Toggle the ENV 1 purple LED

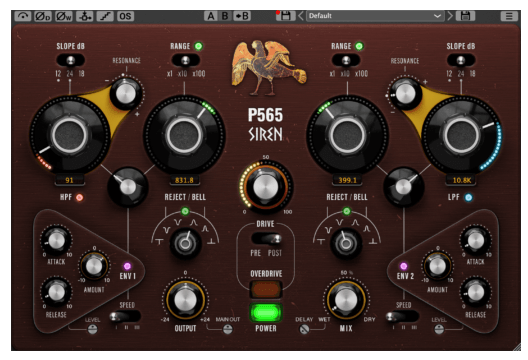click(127, 266)
